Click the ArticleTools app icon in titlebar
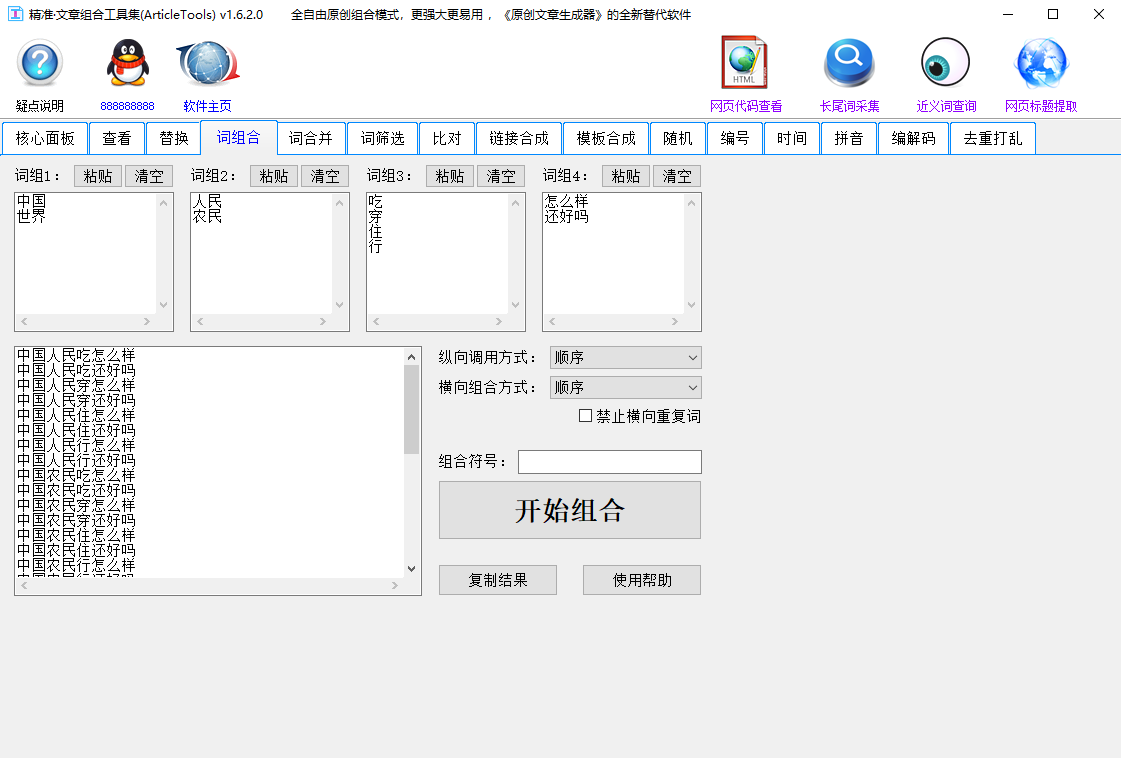1121x758 pixels. click(18, 15)
